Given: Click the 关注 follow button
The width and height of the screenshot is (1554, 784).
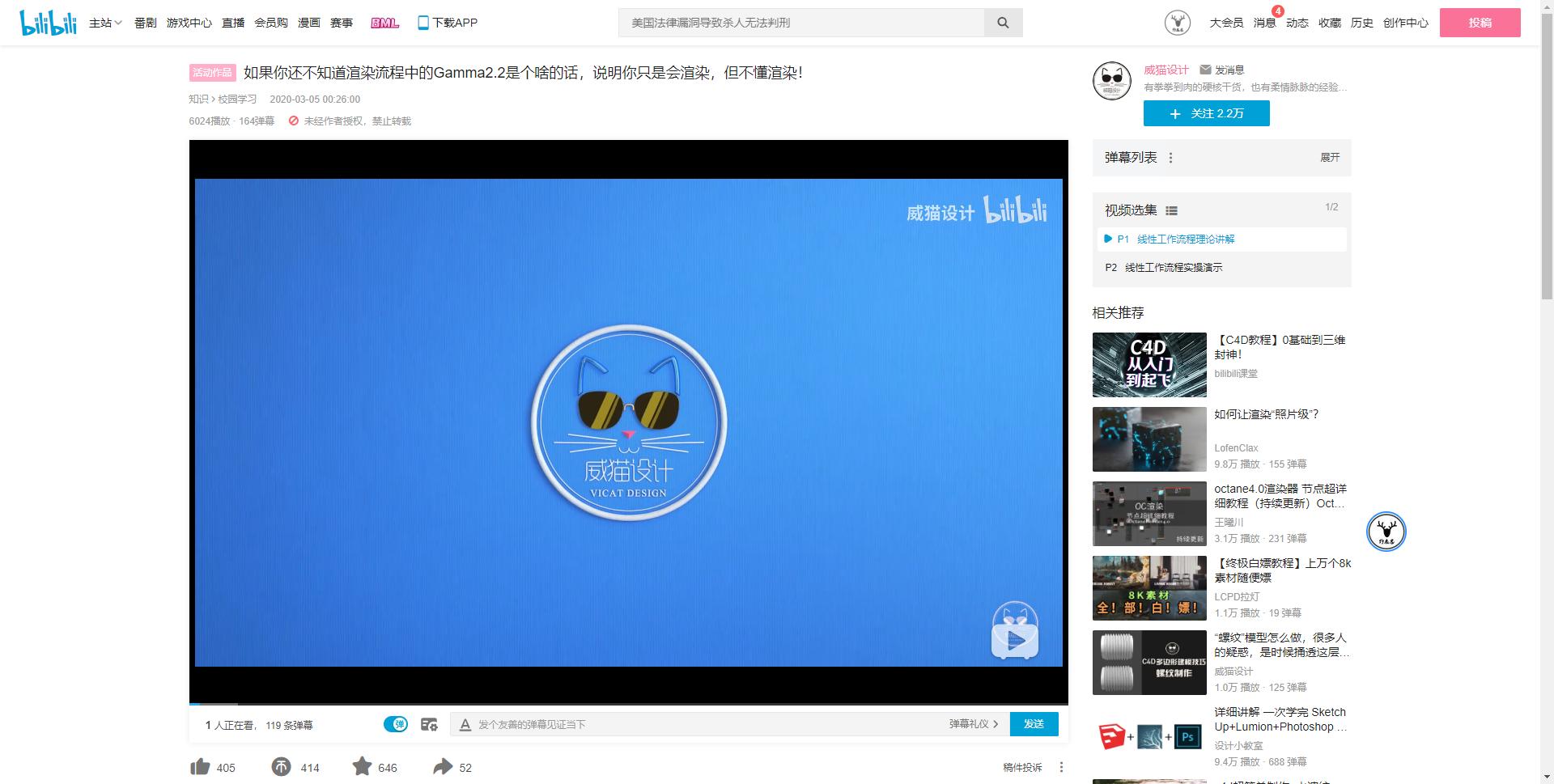Looking at the screenshot, I should click(1206, 114).
